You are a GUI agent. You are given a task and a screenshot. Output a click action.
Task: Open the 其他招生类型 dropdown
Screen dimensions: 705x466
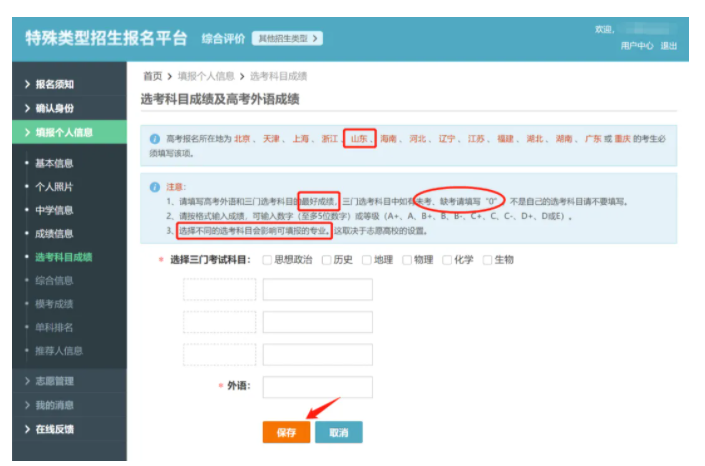pos(288,38)
